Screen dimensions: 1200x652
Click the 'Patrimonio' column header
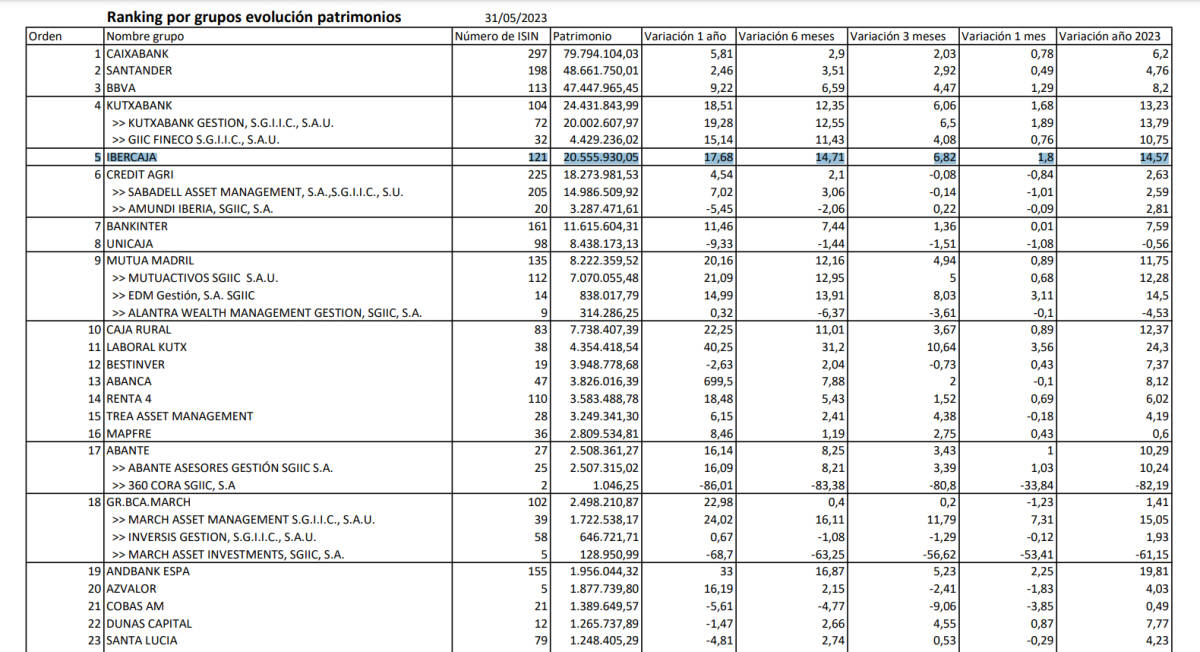[x=582, y=35]
